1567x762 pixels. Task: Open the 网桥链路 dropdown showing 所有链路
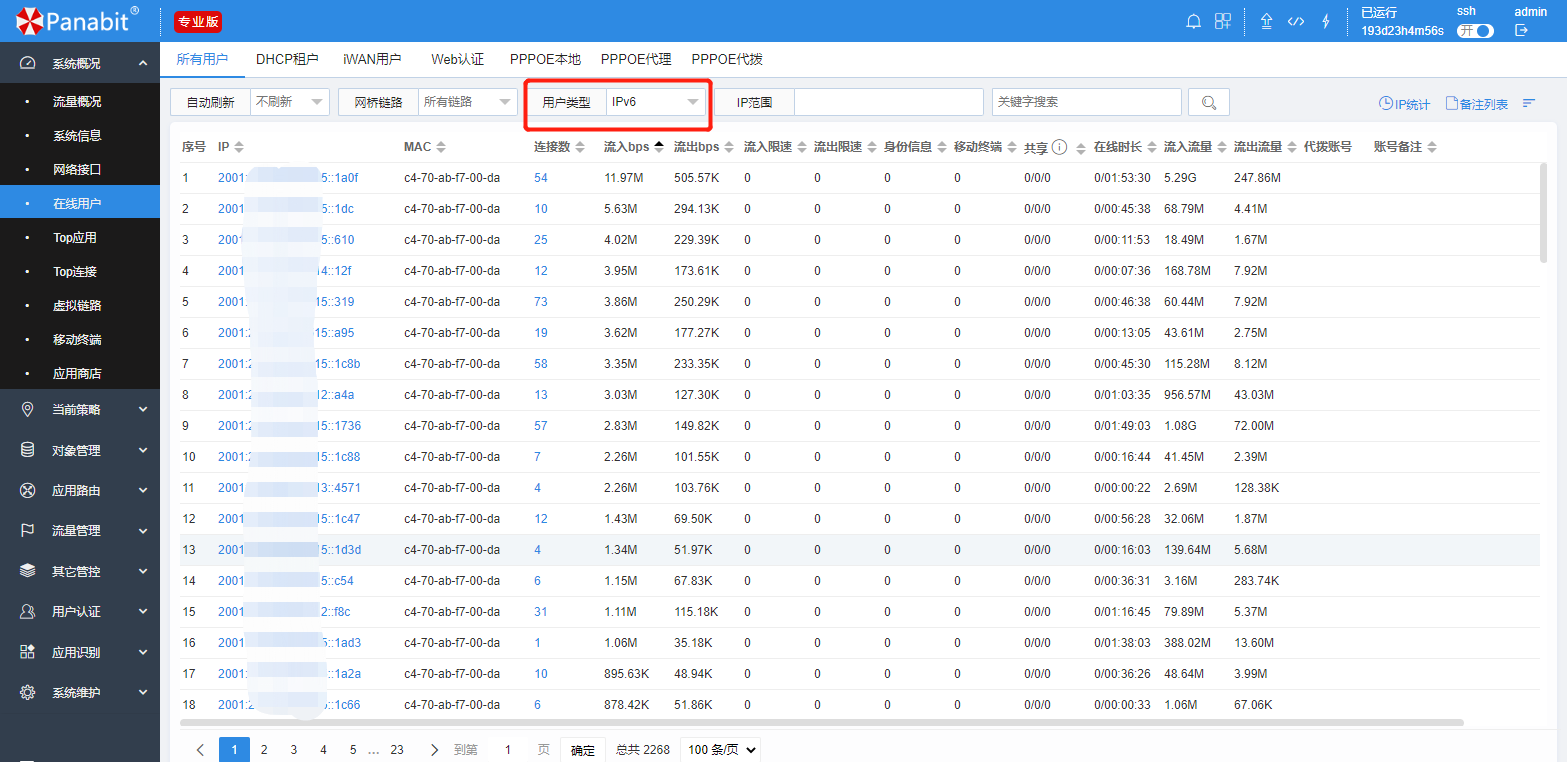(x=468, y=102)
